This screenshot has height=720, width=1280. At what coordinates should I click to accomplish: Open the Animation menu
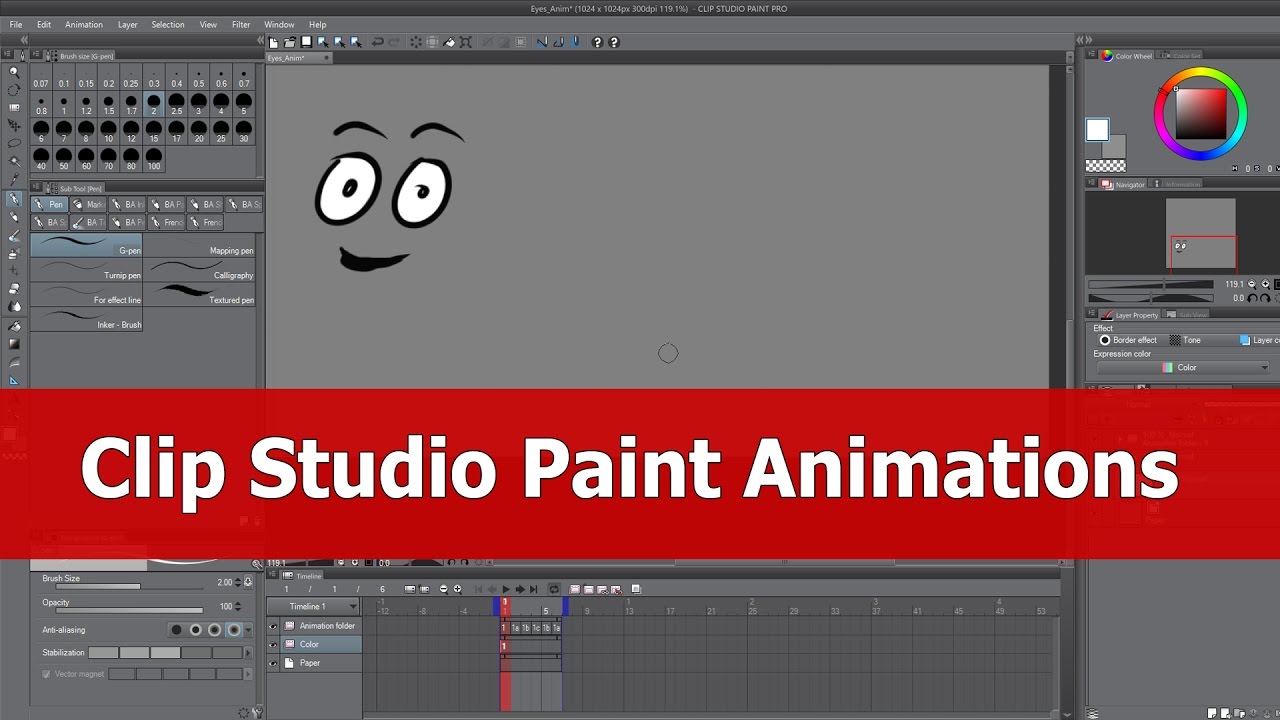[84, 24]
